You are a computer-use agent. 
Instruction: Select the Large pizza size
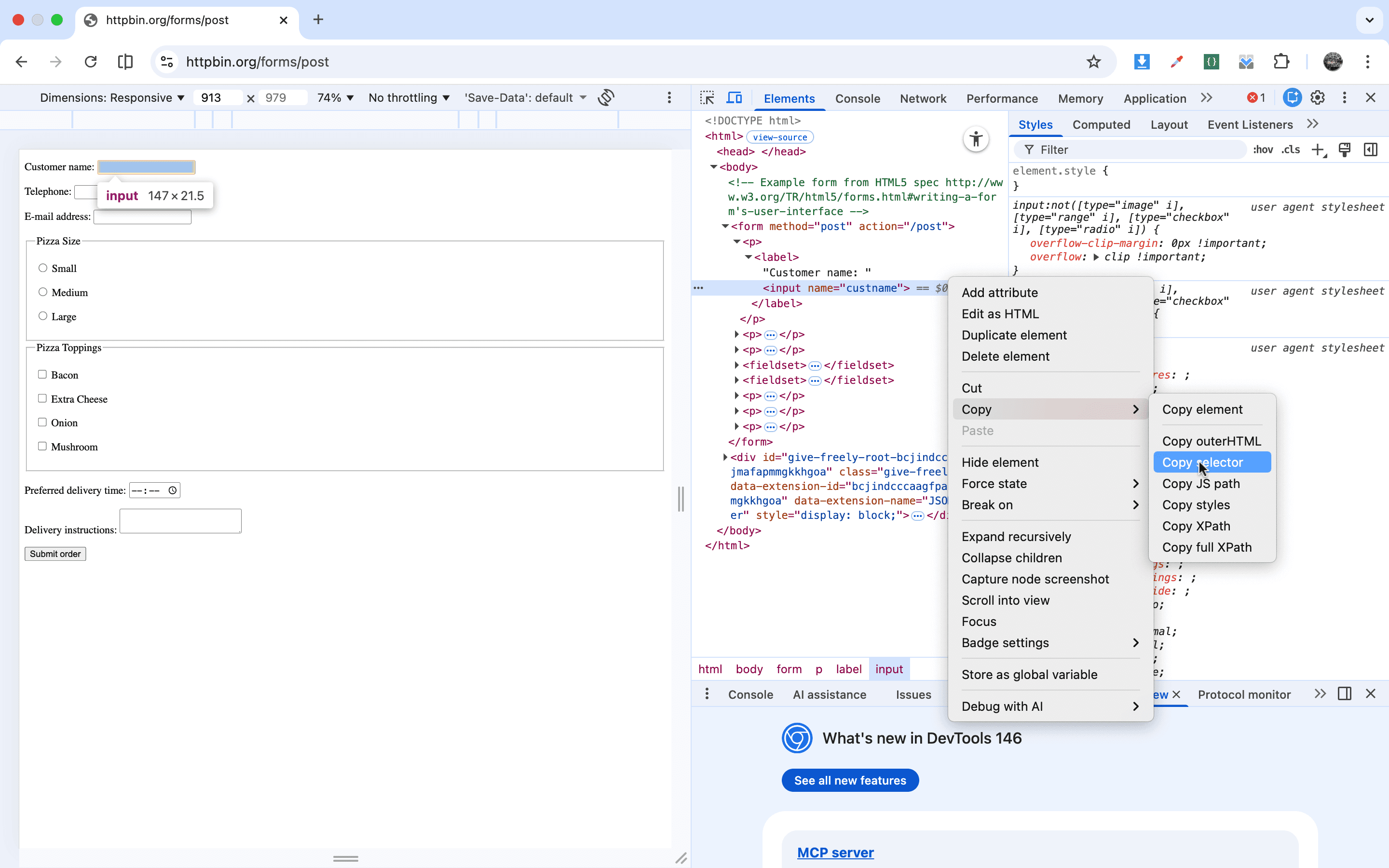click(42, 315)
